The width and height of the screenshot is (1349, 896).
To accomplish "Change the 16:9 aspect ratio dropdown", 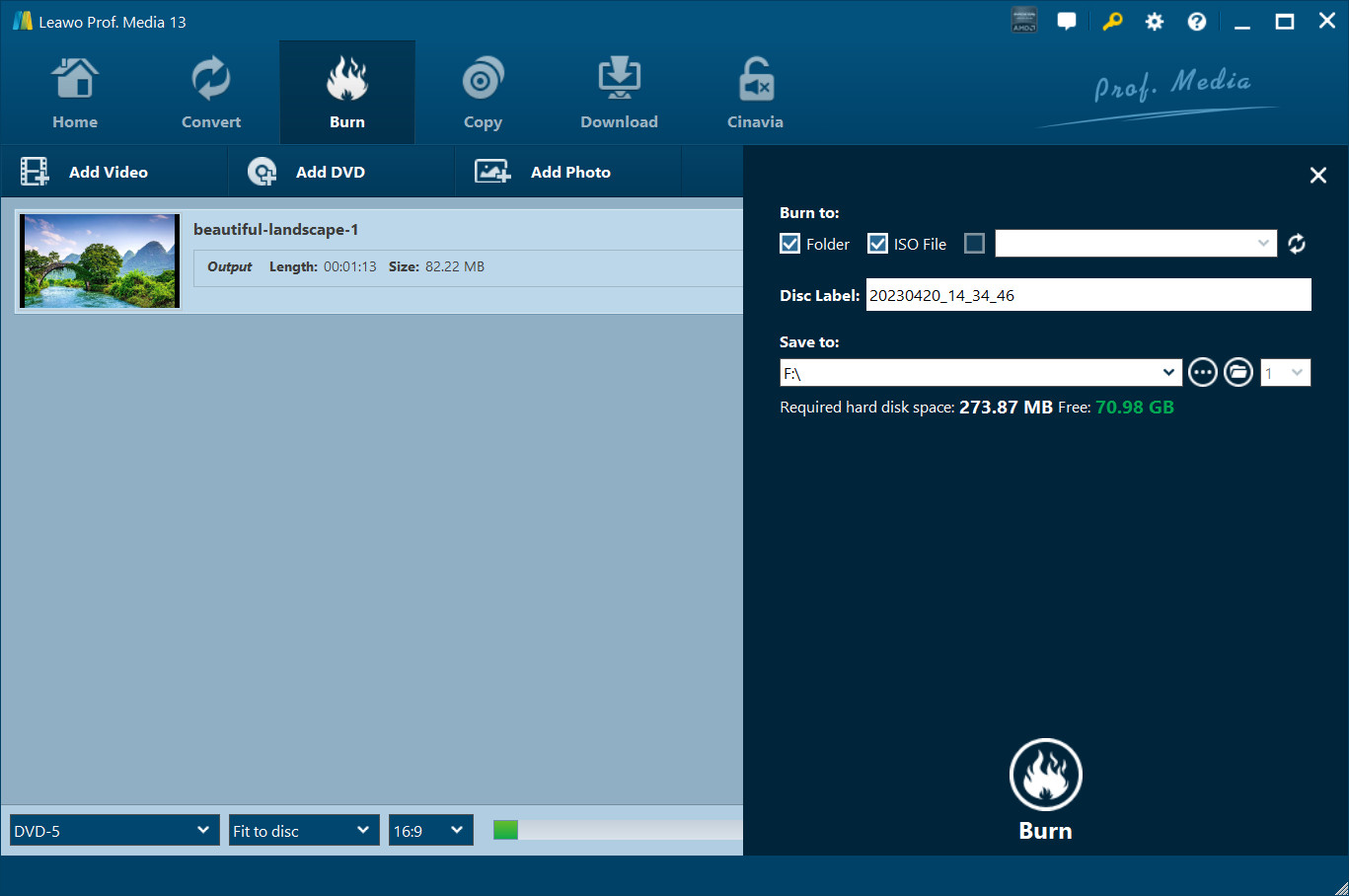I will tap(431, 831).
